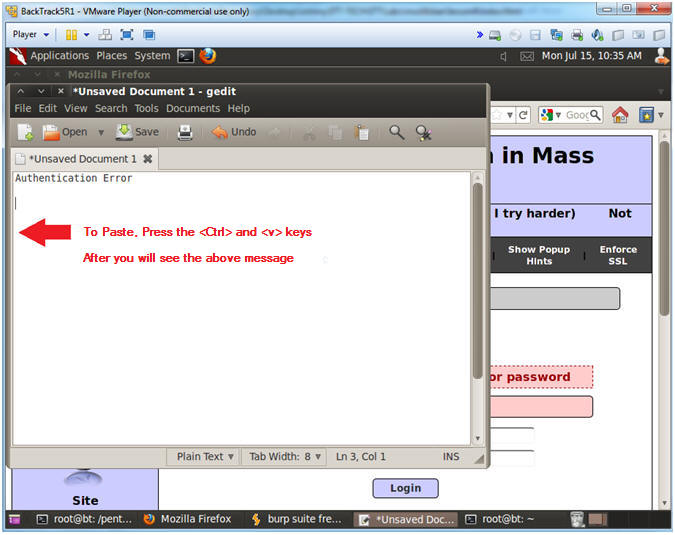The height and width of the screenshot is (535, 675).
Task: Expand the Open recent files arrow
Action: tap(101, 132)
